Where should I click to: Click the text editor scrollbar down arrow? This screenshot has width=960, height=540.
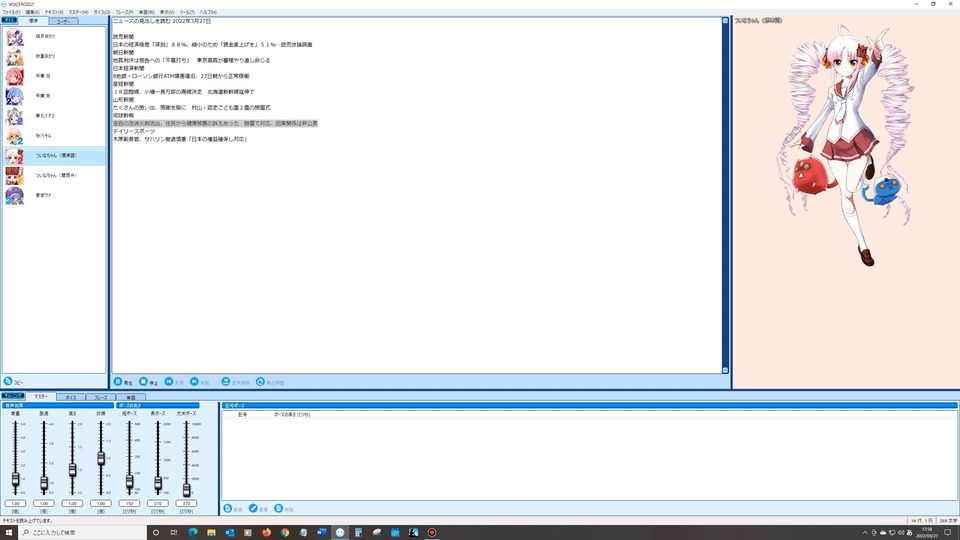click(726, 370)
